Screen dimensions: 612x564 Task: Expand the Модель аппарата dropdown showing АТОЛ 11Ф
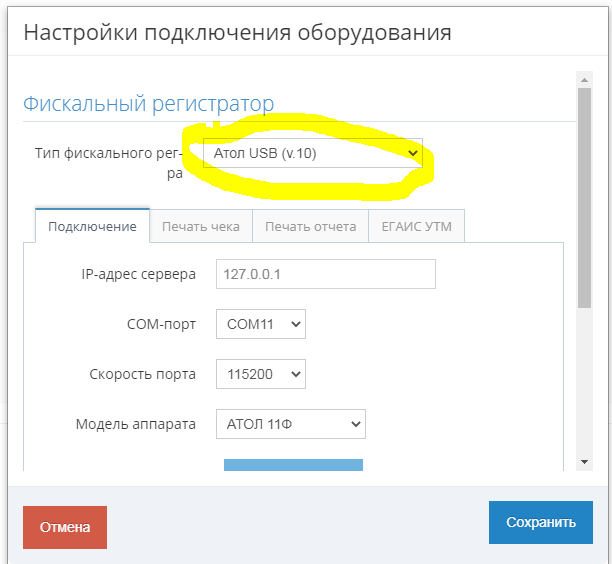[x=291, y=424]
